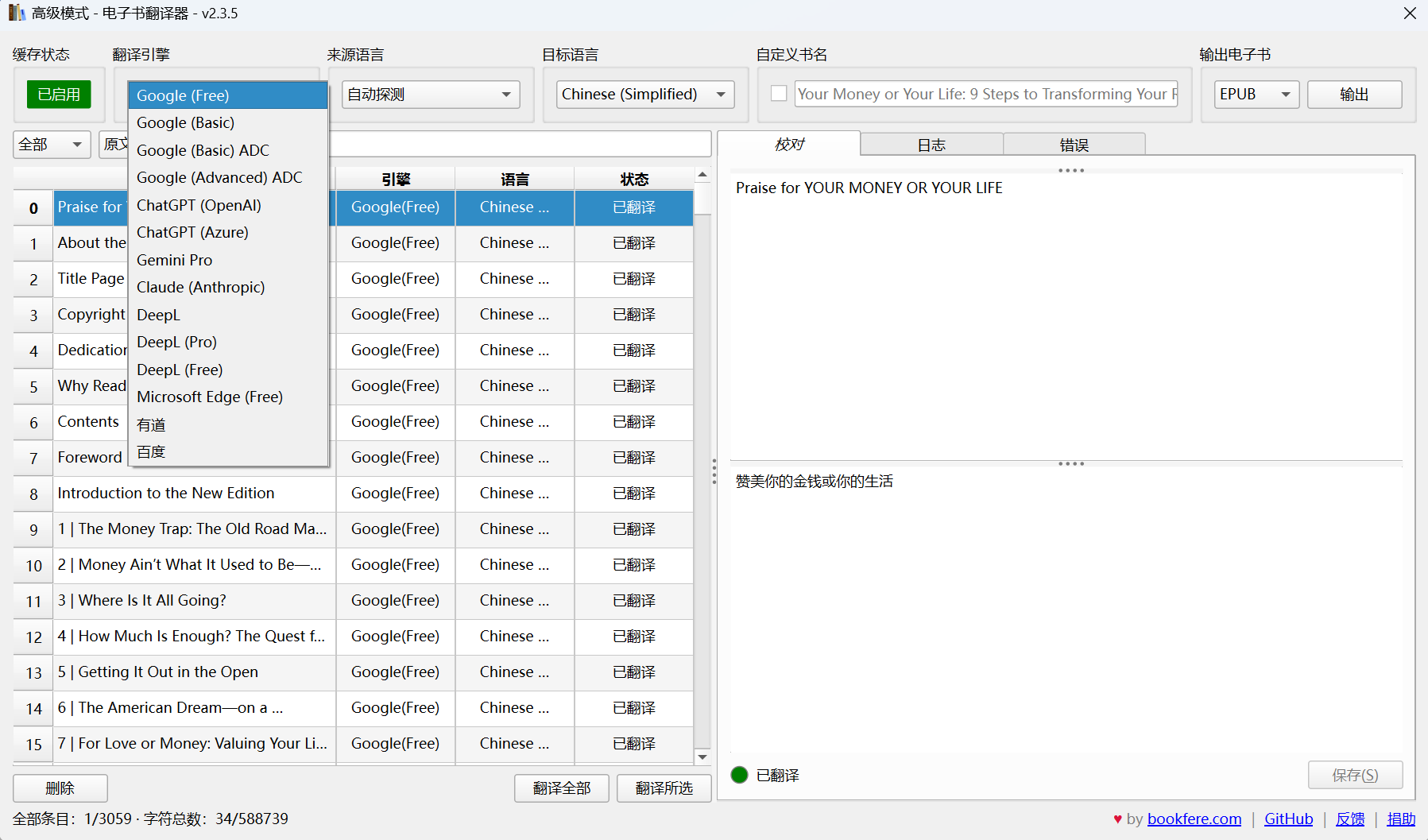Choose the 百度 translation engine

tap(228, 451)
